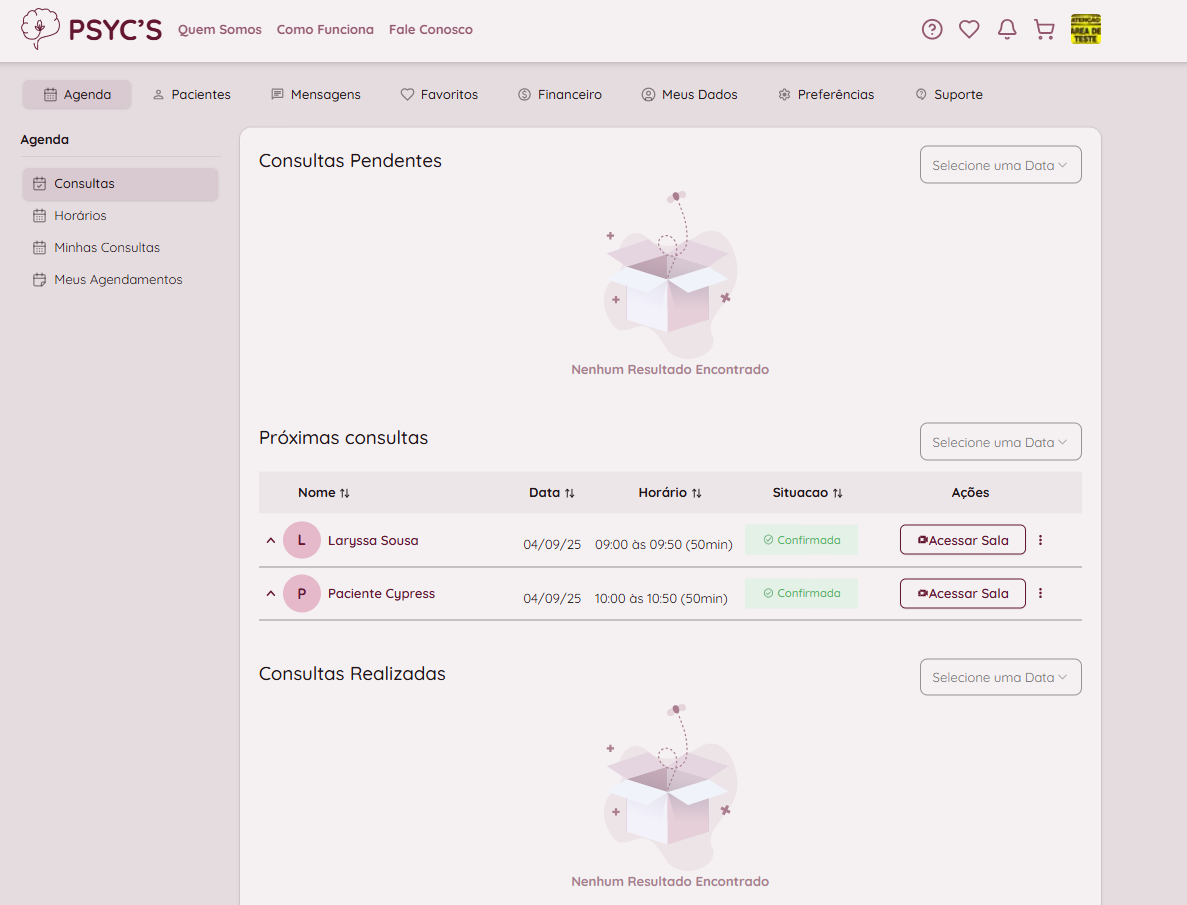Open the notifications bell icon
The height and width of the screenshot is (905, 1187).
coord(1007,30)
